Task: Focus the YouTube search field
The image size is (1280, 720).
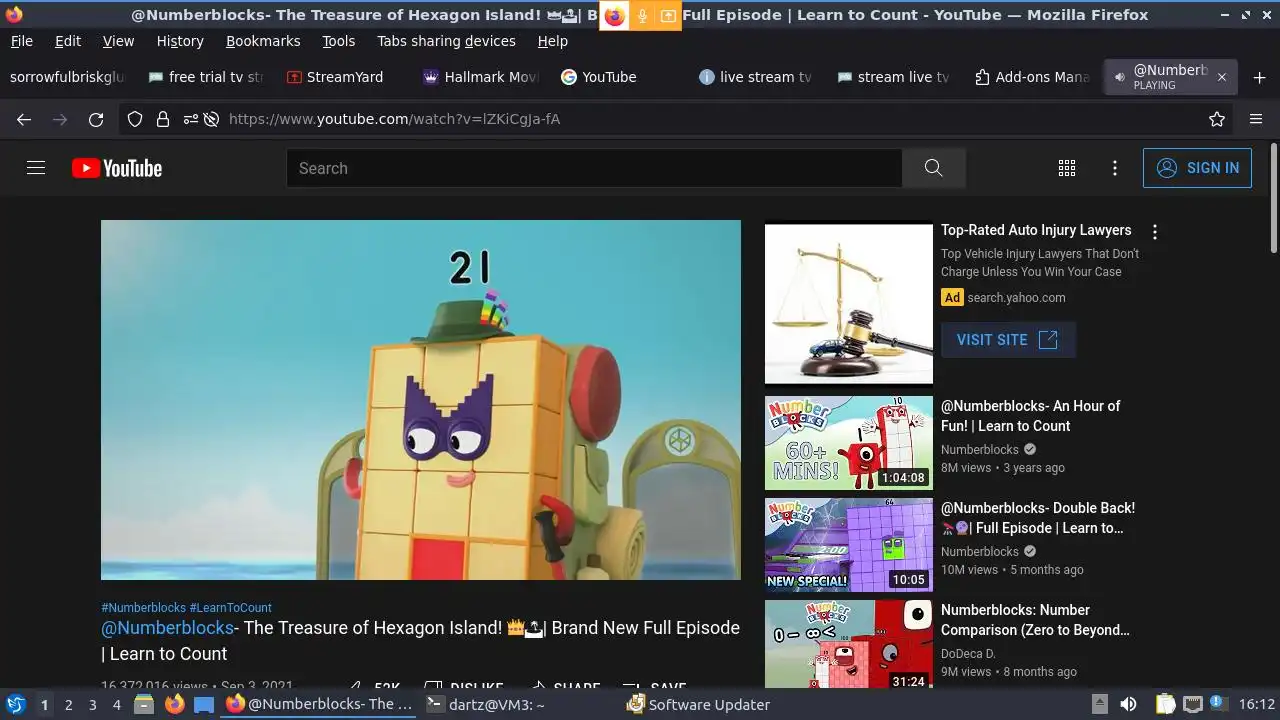Action: pyautogui.click(x=594, y=168)
